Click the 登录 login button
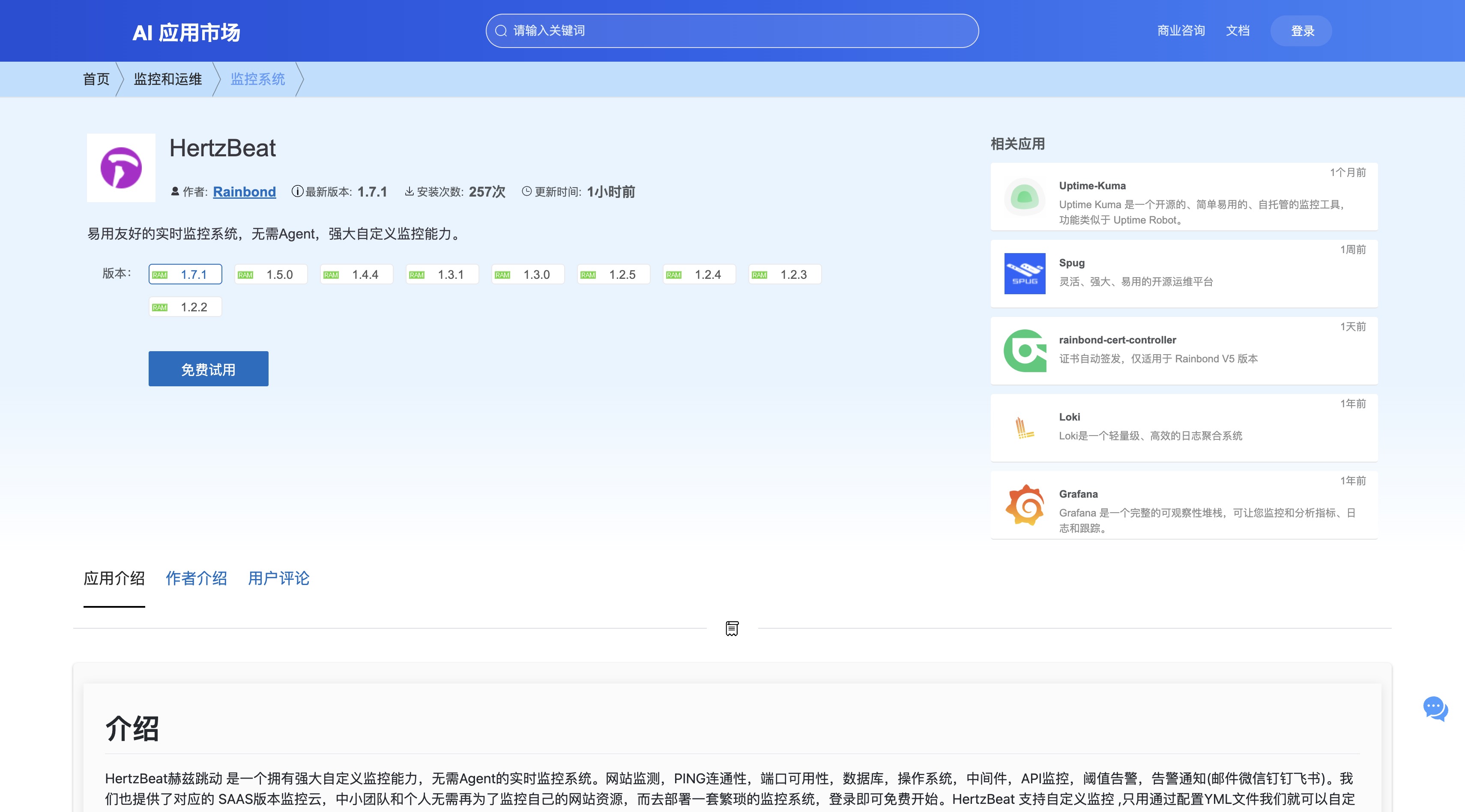This screenshot has height=812, width=1465. (x=1302, y=31)
